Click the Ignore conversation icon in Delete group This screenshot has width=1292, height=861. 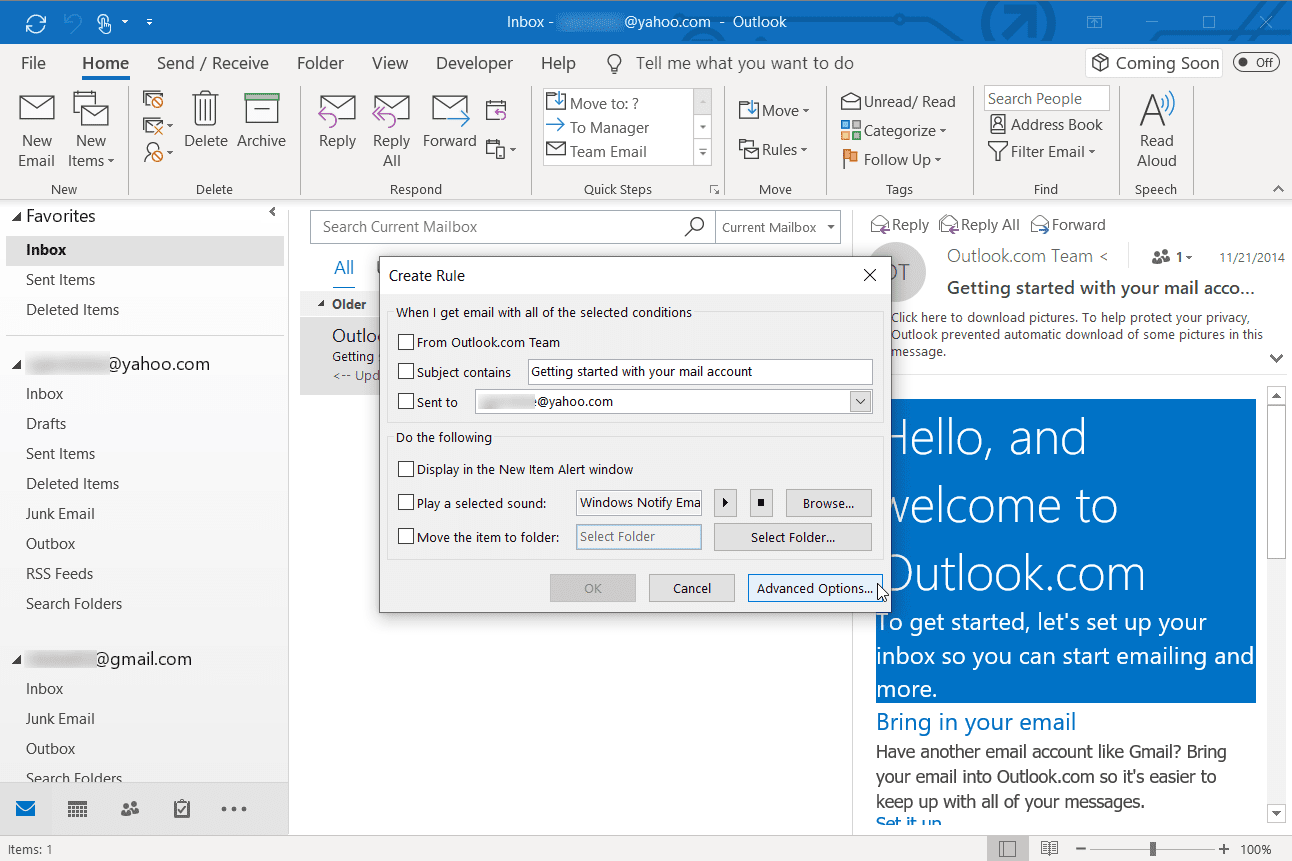pos(153,99)
